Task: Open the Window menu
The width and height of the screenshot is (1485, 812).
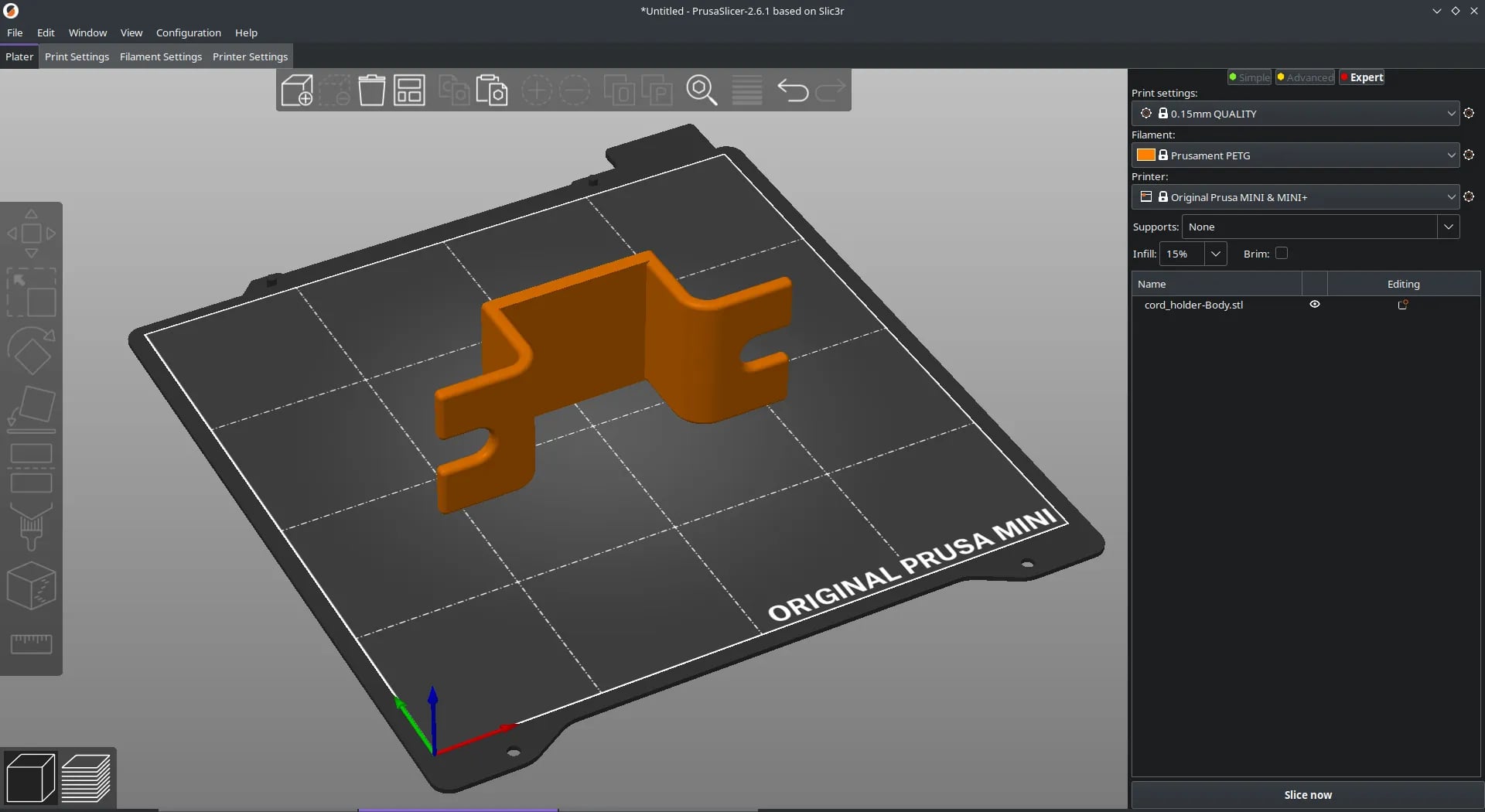Action: coord(87,32)
